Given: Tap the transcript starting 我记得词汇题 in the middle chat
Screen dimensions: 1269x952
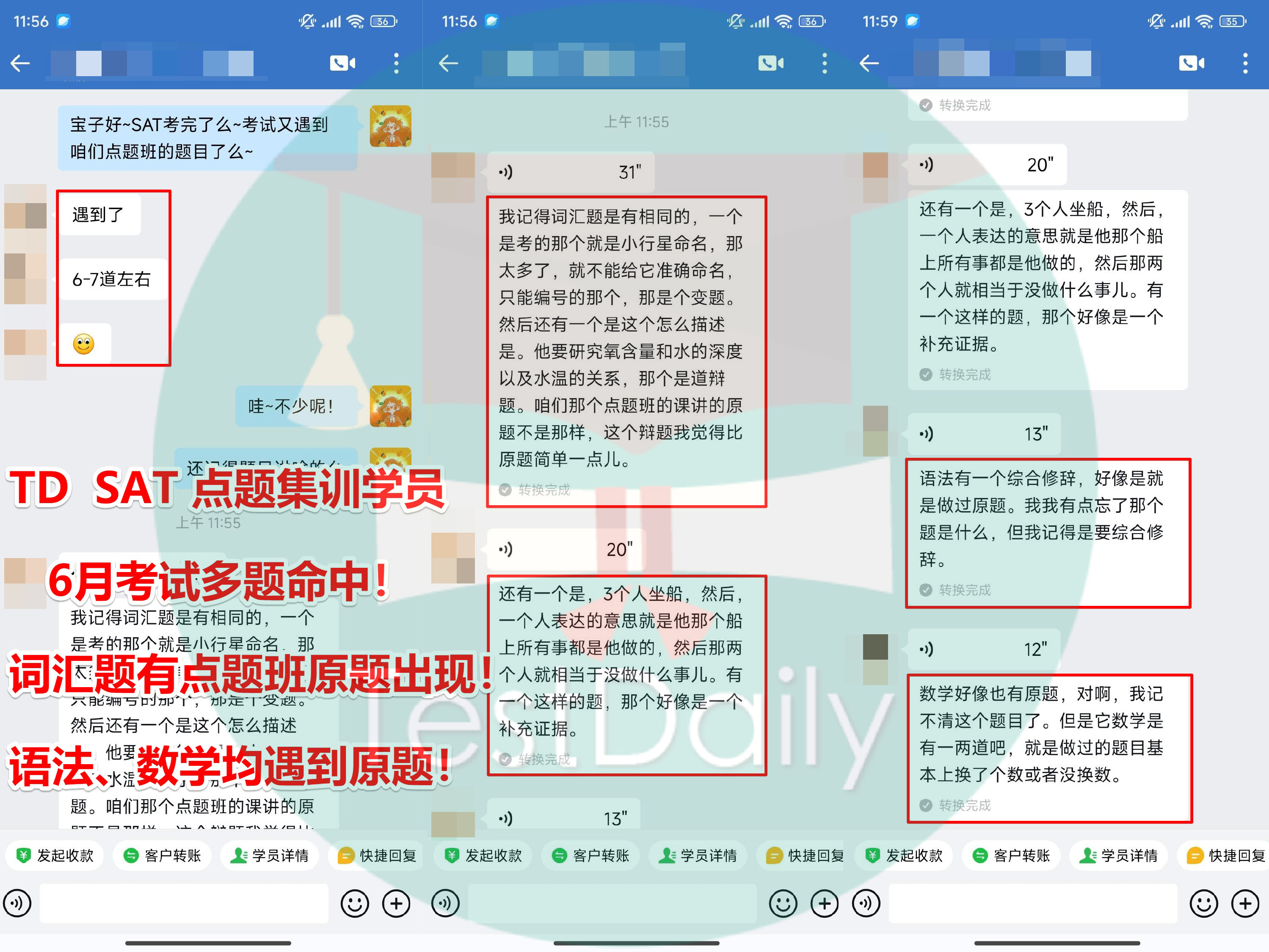Looking at the screenshot, I should (x=626, y=352).
